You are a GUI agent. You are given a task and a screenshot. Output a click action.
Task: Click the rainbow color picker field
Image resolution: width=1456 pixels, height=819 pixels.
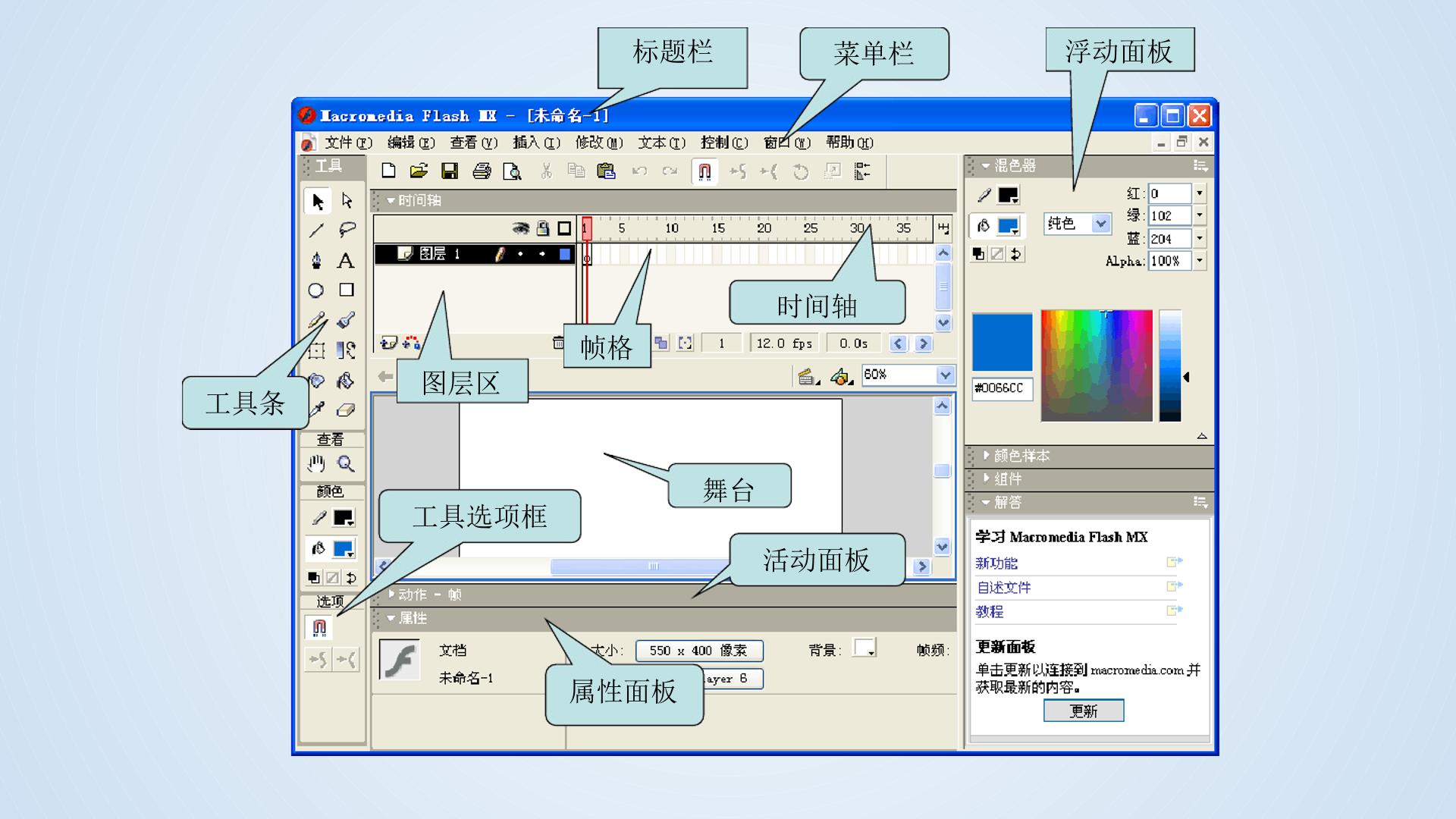pos(1097,366)
